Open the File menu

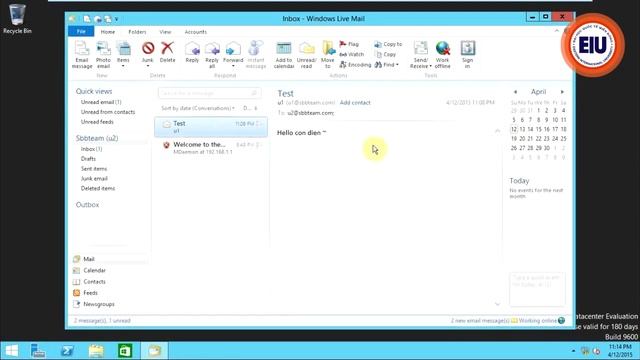(81, 31)
